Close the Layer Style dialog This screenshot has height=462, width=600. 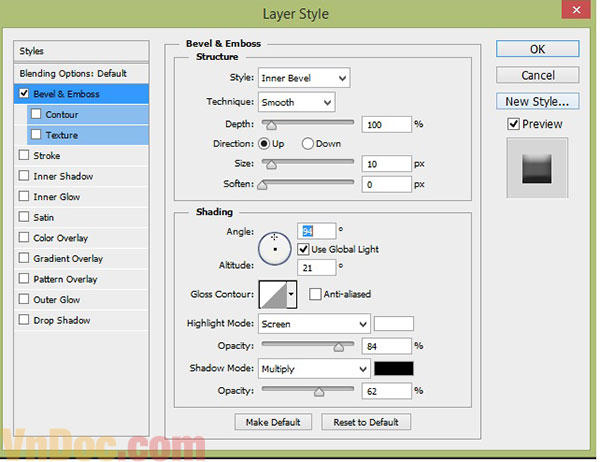tap(576, 9)
